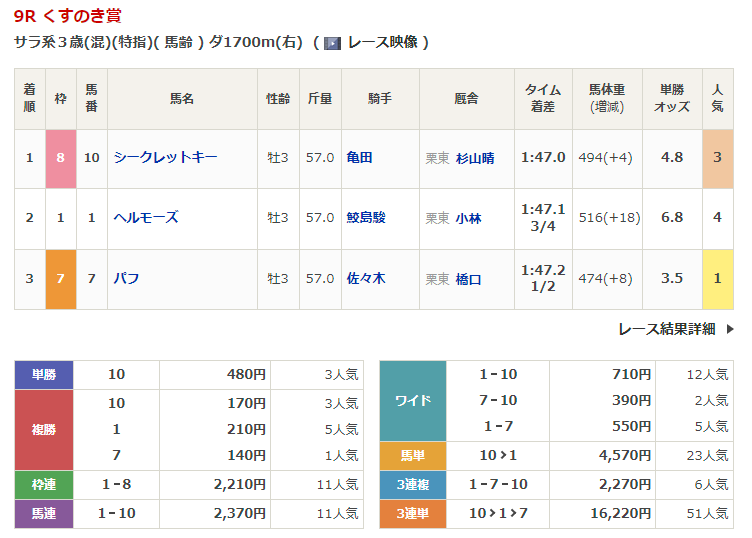The width and height of the screenshot is (752, 538).
Task: Open jockey 佐々木 profile
Action: [366, 278]
